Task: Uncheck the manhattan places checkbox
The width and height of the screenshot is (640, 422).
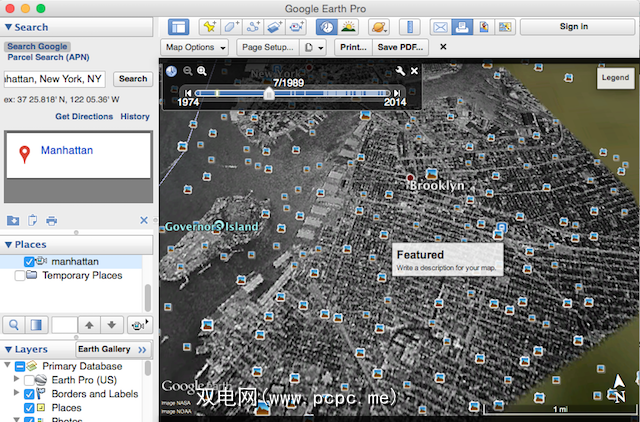Action: (29, 262)
